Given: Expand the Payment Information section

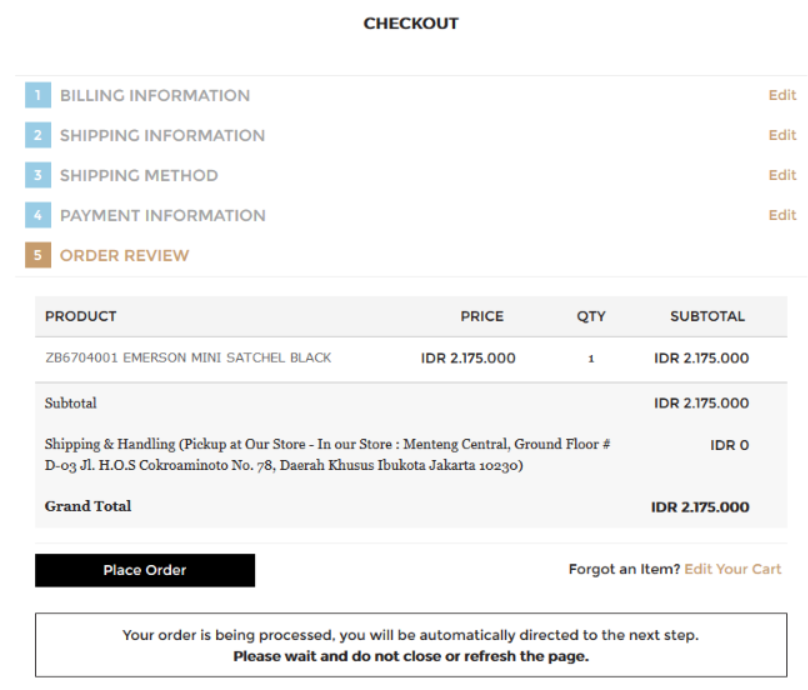Looking at the screenshot, I should (163, 215).
